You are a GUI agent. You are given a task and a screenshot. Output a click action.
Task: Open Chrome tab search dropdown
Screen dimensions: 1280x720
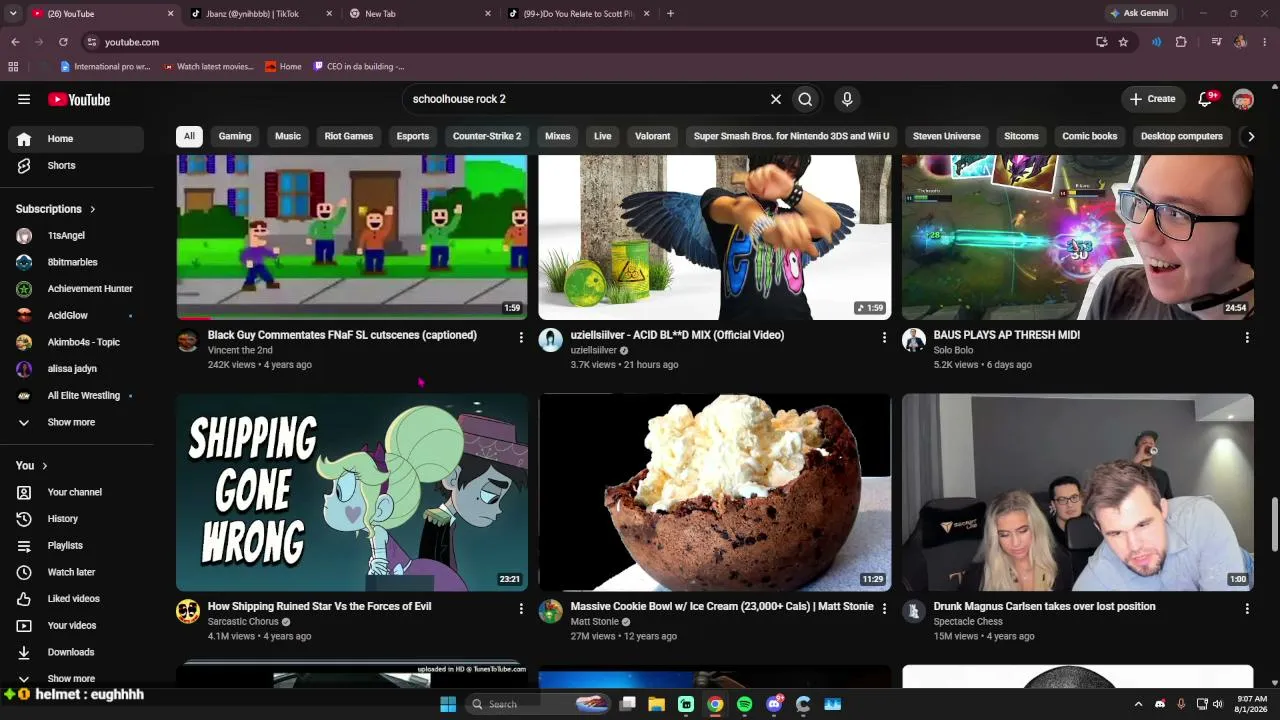click(x=13, y=13)
